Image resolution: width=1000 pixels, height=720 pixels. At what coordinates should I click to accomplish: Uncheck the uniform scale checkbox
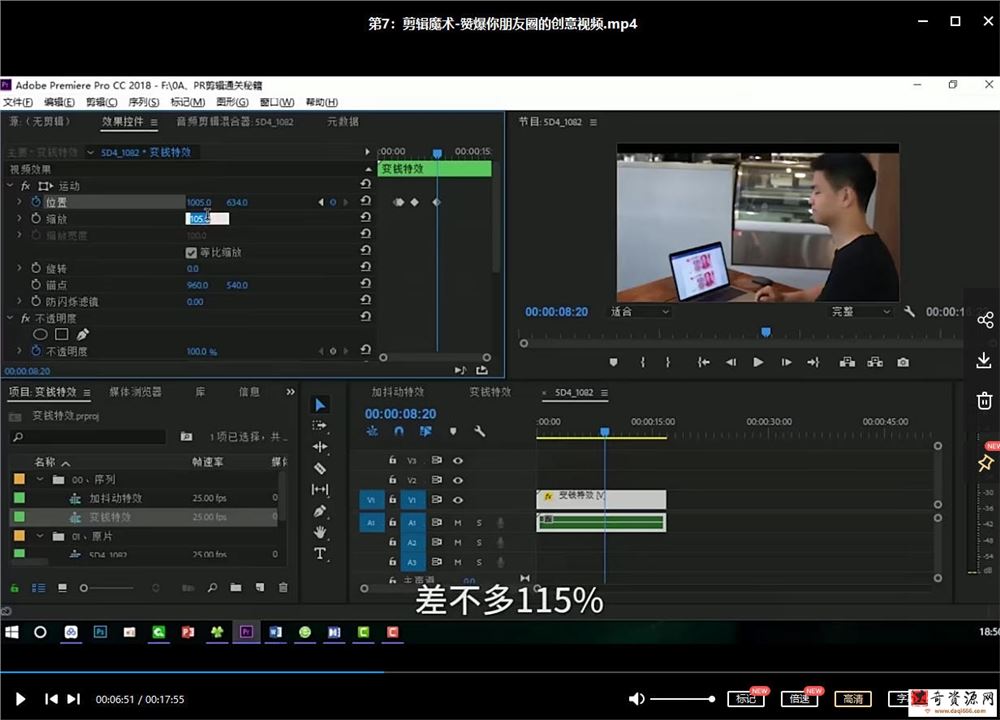tap(191, 253)
